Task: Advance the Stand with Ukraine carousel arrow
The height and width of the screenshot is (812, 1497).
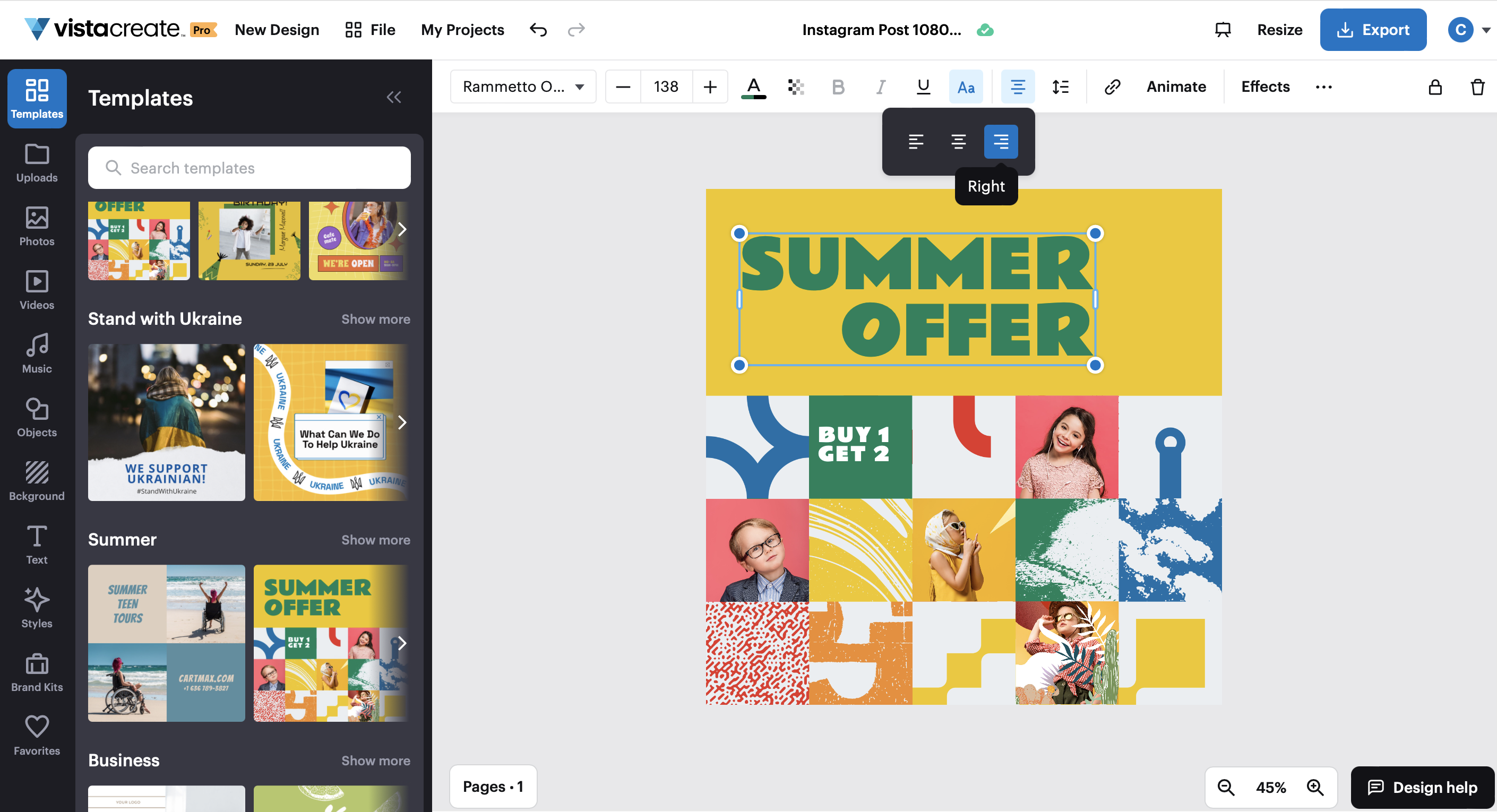Action: [401, 422]
